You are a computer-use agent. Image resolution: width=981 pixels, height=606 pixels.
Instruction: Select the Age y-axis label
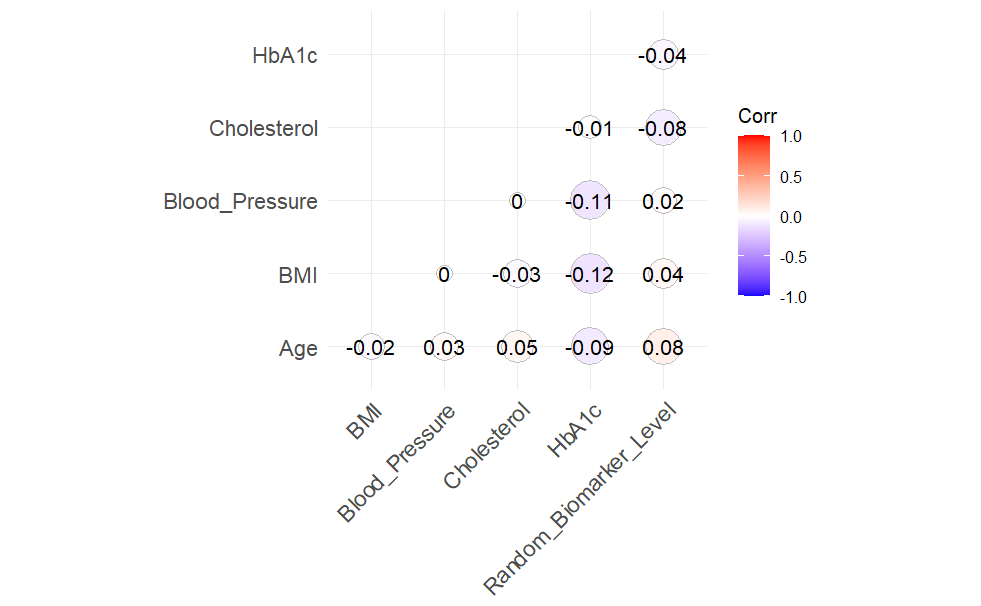pos(298,349)
